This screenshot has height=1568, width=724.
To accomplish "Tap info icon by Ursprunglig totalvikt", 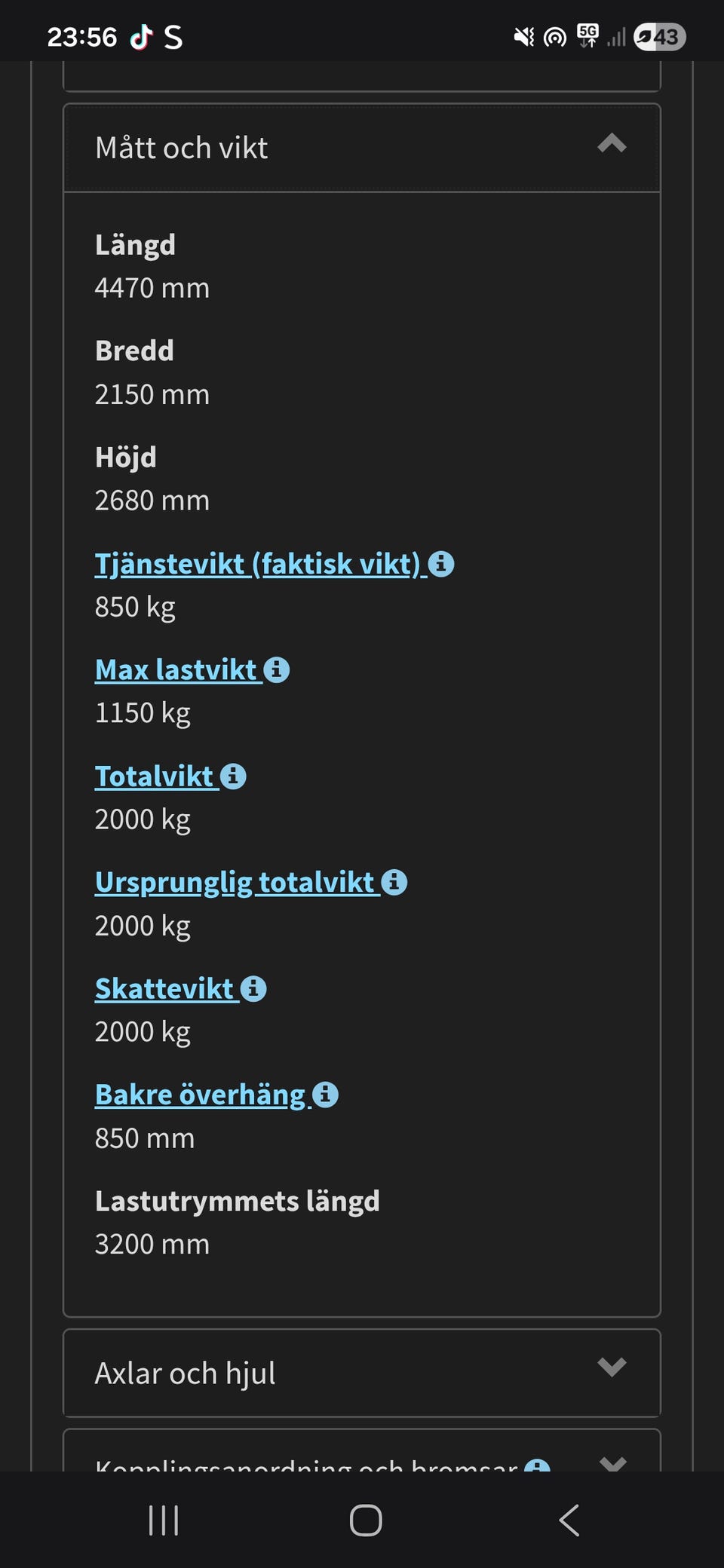I will (x=394, y=882).
